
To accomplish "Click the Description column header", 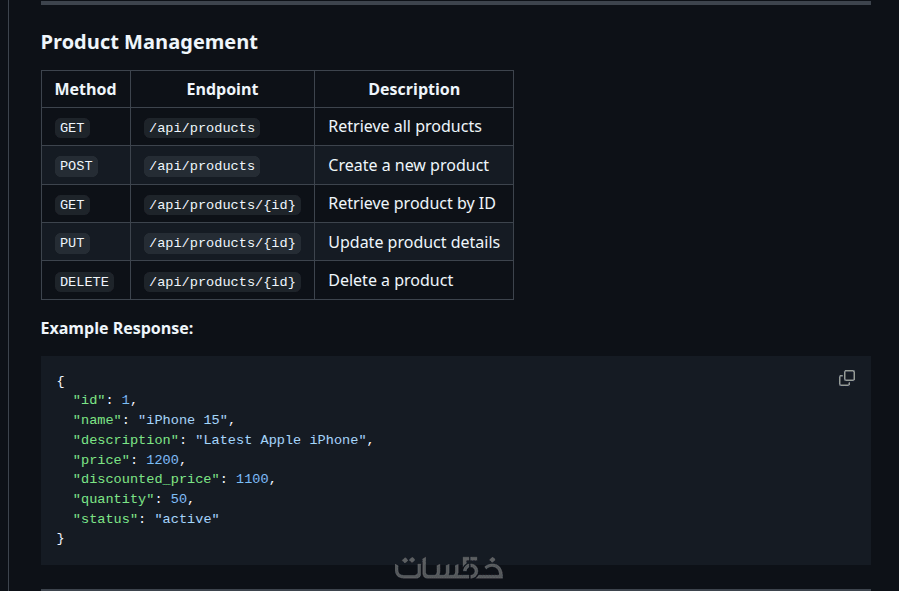I will click(x=414, y=89).
